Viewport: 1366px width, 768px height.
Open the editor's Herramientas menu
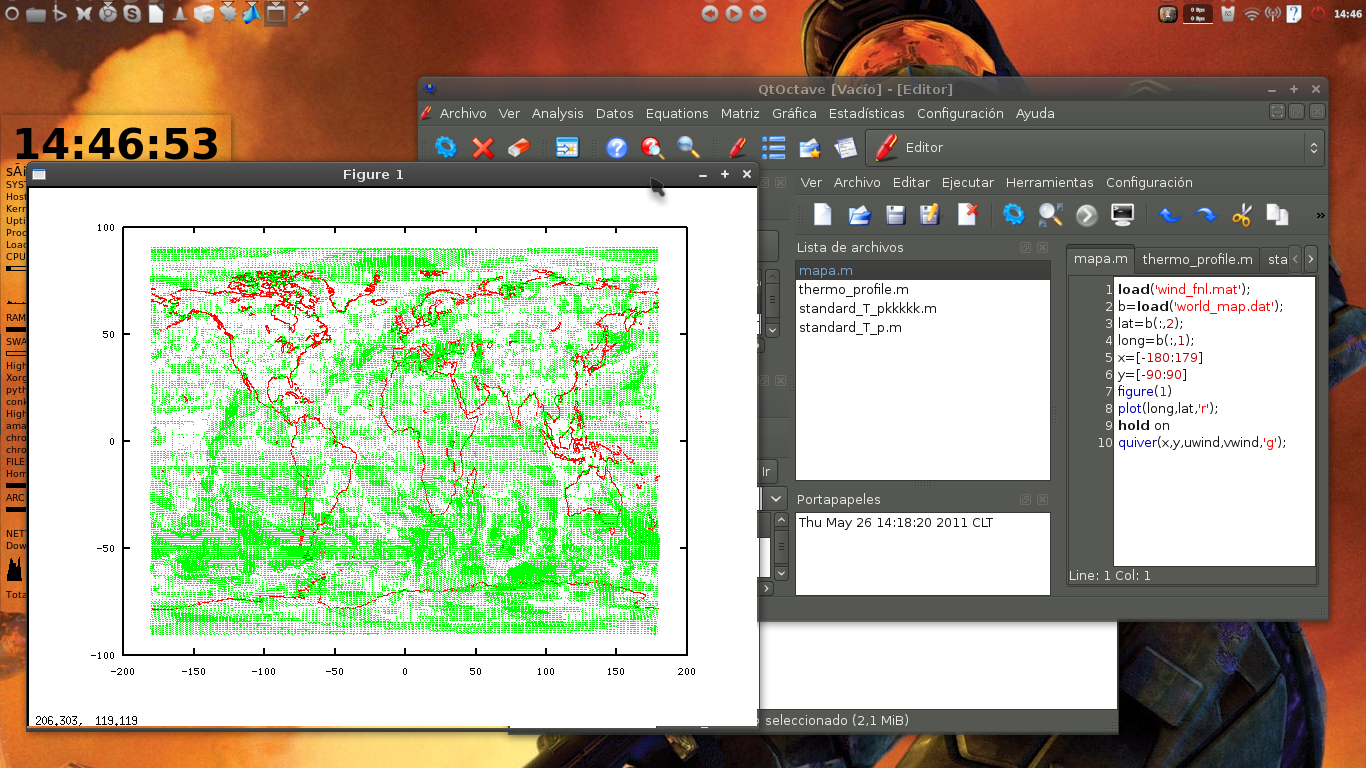(x=1050, y=182)
